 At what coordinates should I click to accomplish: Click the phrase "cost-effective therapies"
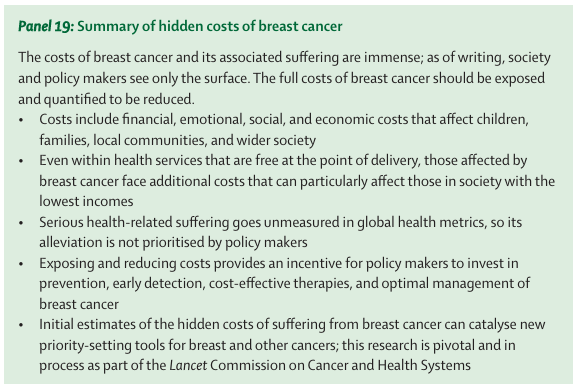(277, 283)
